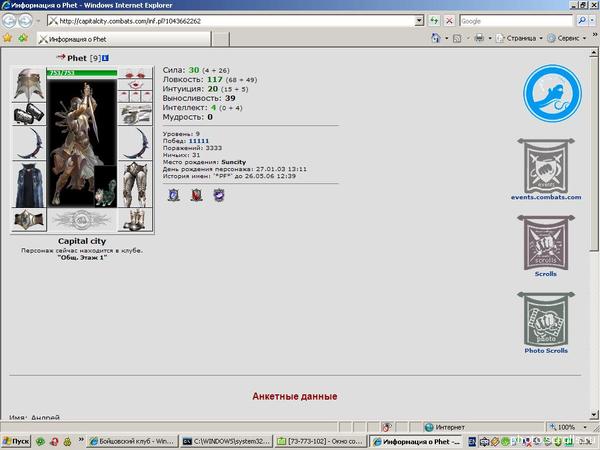Click the Refresh page button
The height and width of the screenshot is (450, 600).
(x=434, y=21)
